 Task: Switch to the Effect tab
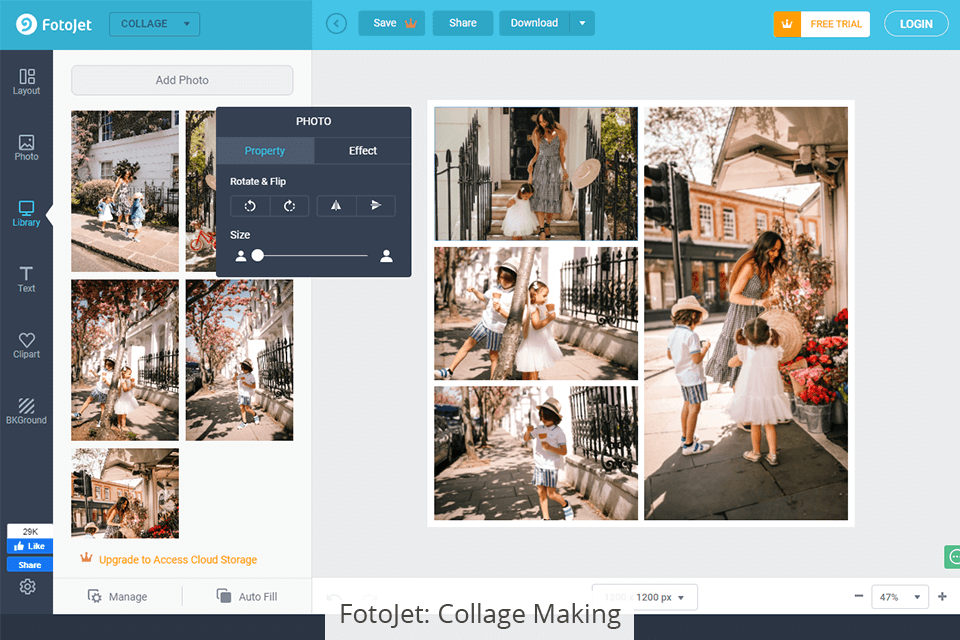point(362,151)
